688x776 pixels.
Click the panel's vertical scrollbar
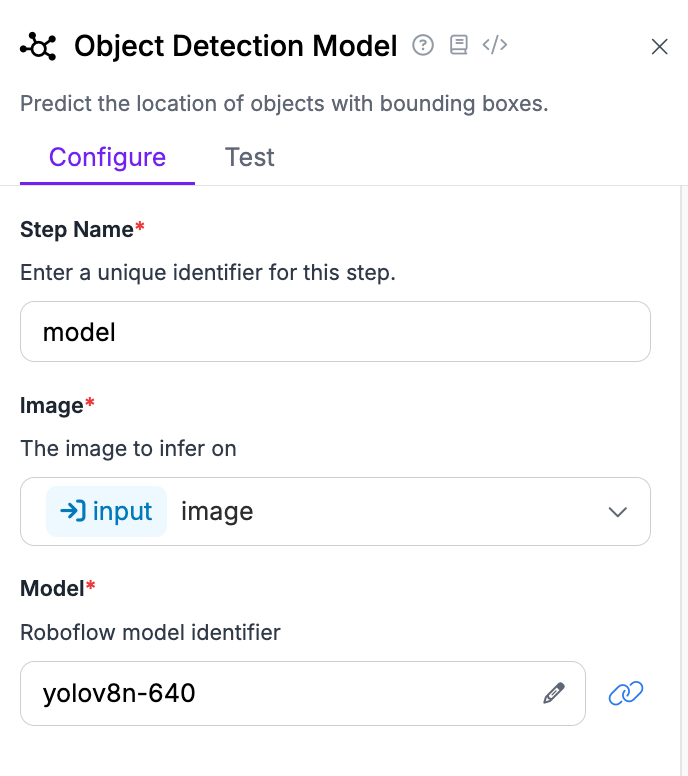coord(683,450)
